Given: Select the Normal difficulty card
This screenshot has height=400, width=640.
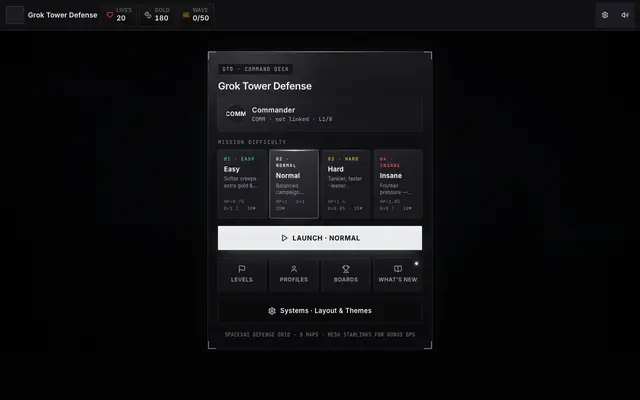Looking at the screenshot, I should pos(294,184).
